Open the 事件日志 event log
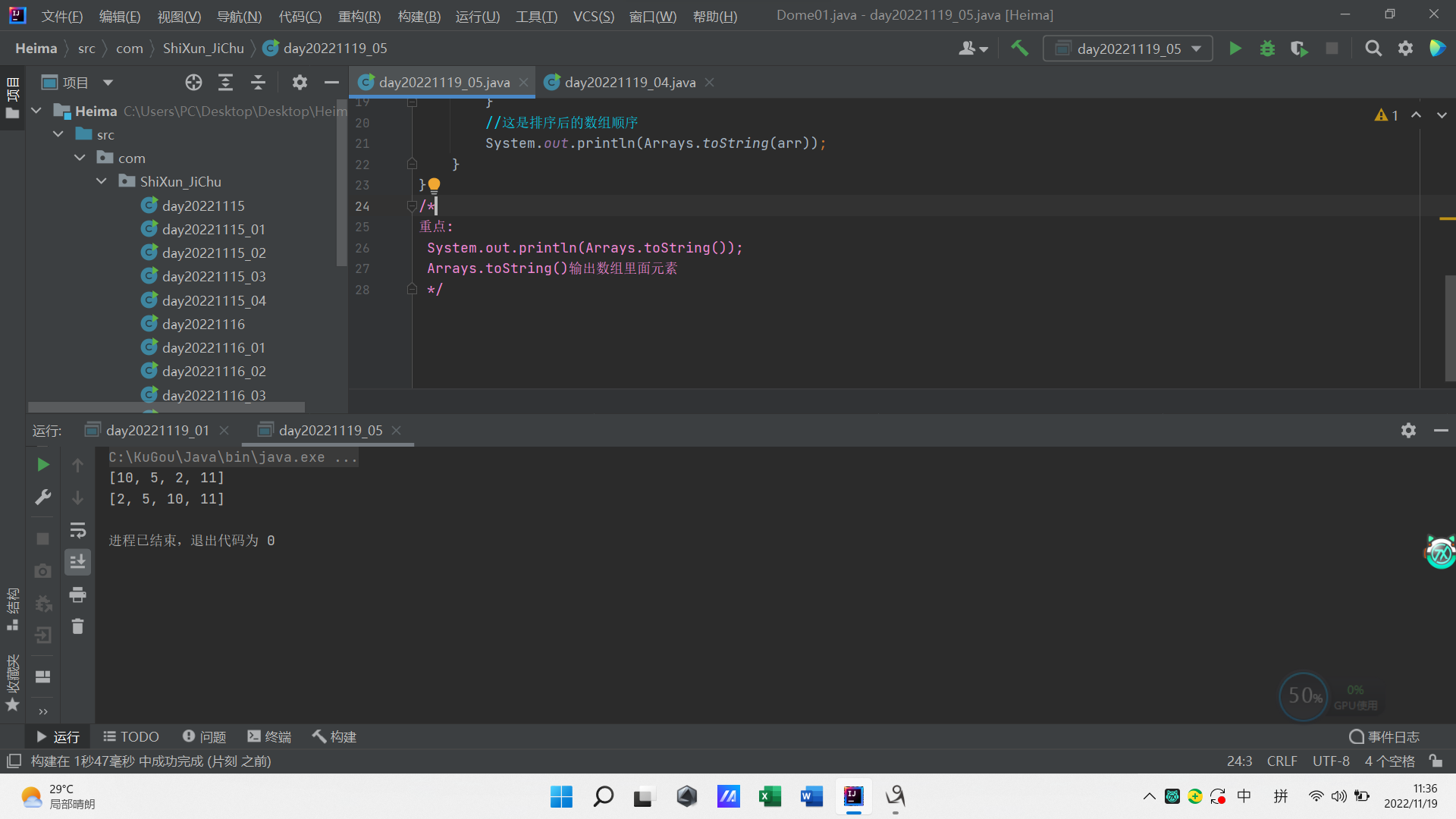Image resolution: width=1456 pixels, height=819 pixels. point(1385,736)
